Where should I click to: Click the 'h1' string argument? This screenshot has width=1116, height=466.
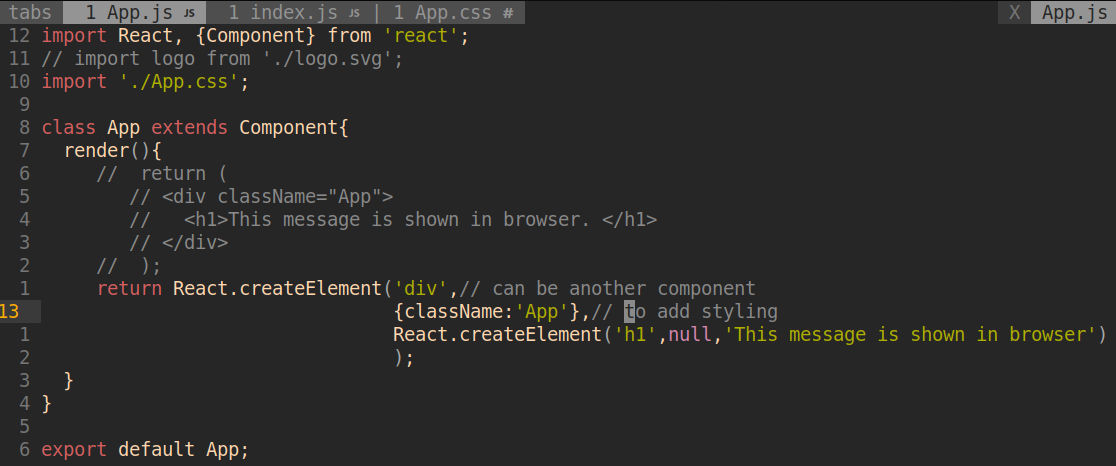tap(634, 335)
